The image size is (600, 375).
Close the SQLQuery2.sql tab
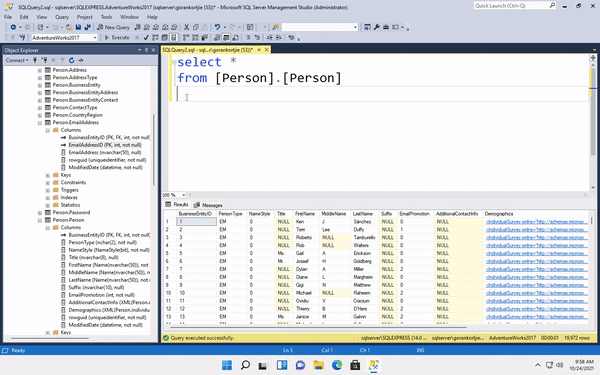click(267, 50)
